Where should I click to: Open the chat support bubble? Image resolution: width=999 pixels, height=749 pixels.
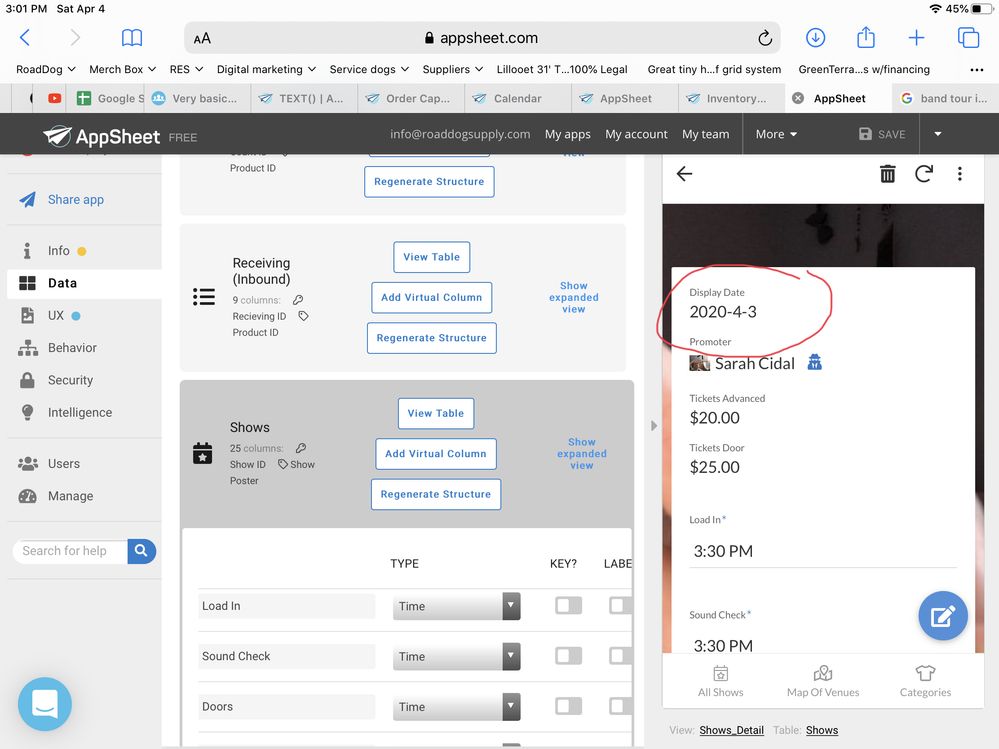pos(45,704)
